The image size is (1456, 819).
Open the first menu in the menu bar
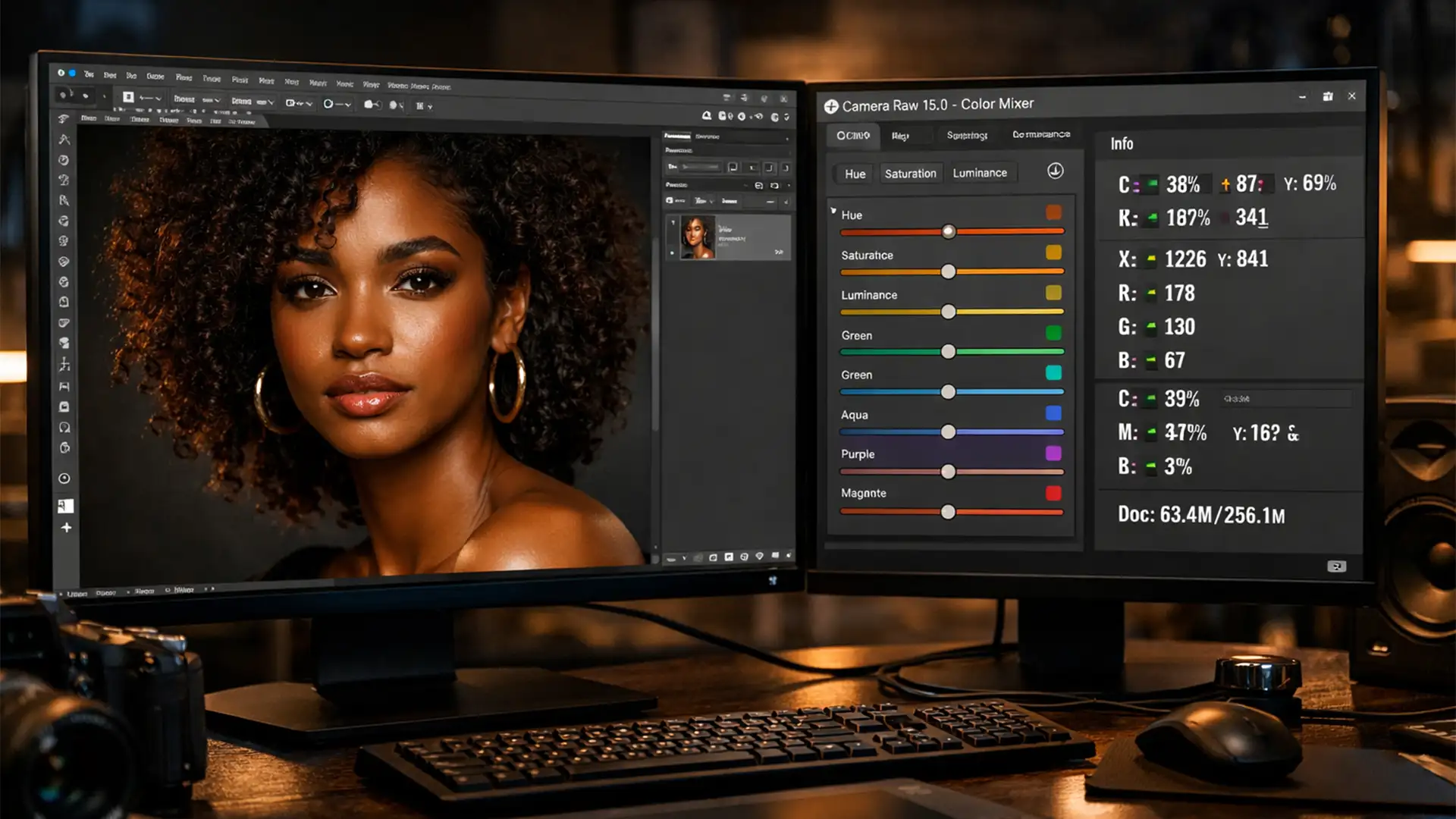(x=87, y=75)
